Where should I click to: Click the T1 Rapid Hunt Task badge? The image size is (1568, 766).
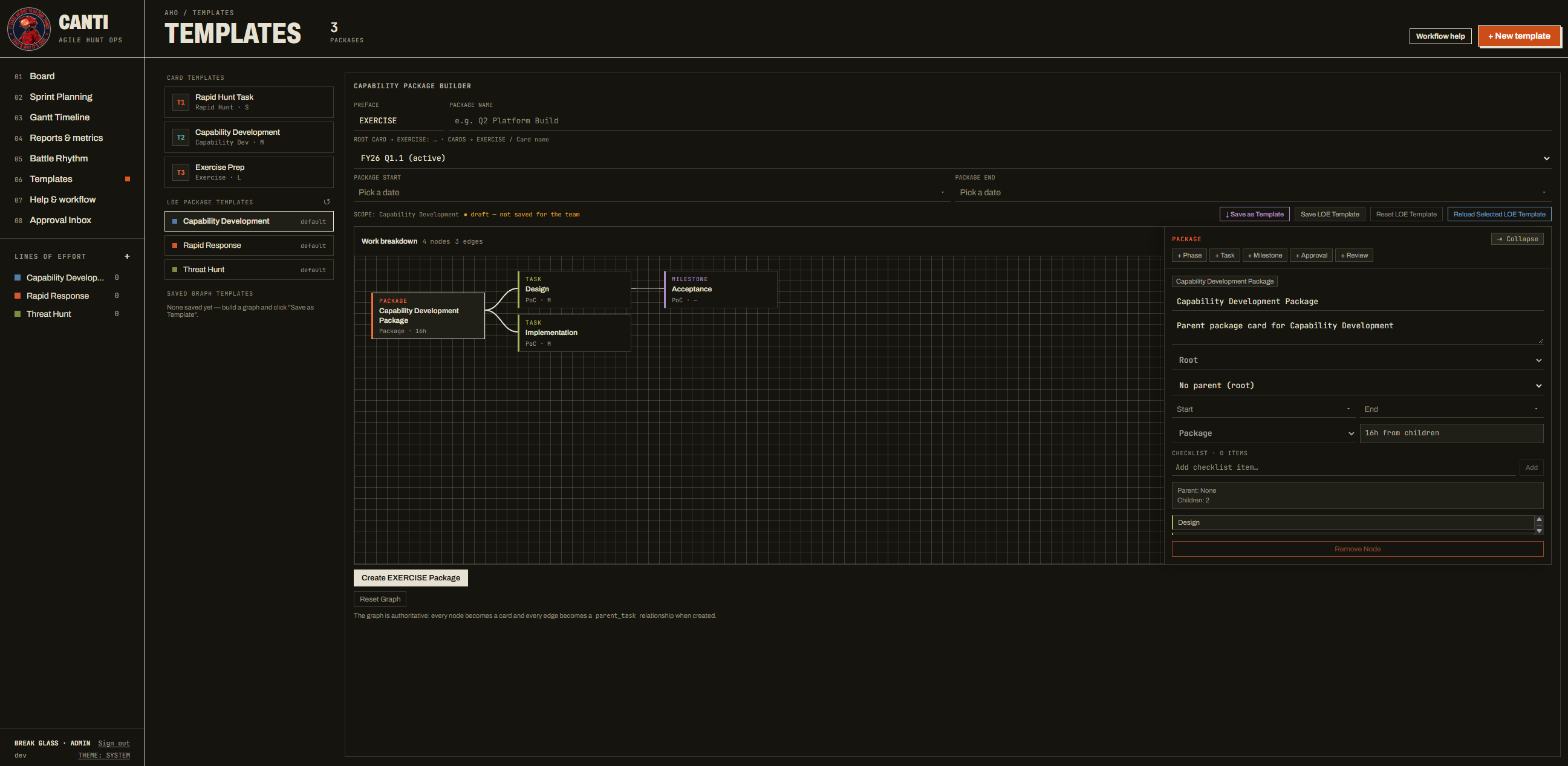(x=181, y=102)
